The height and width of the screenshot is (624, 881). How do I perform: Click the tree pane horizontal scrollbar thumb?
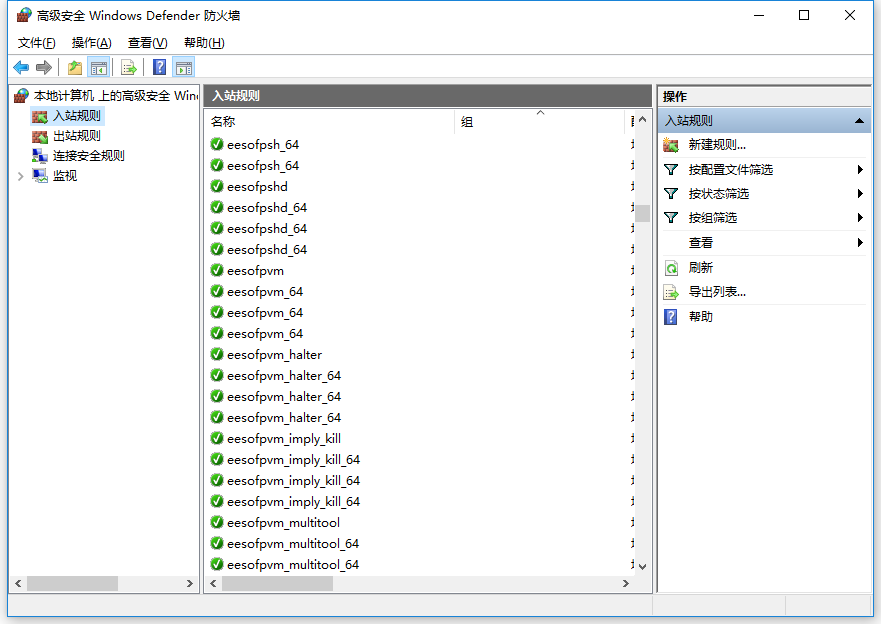(72, 584)
